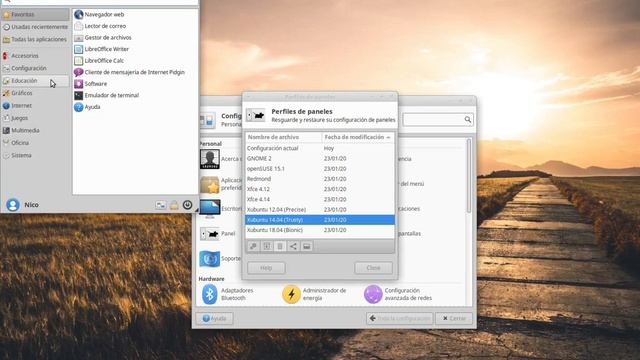Open the Configuración category
Viewport: 640px width, 360px height.
35,68
